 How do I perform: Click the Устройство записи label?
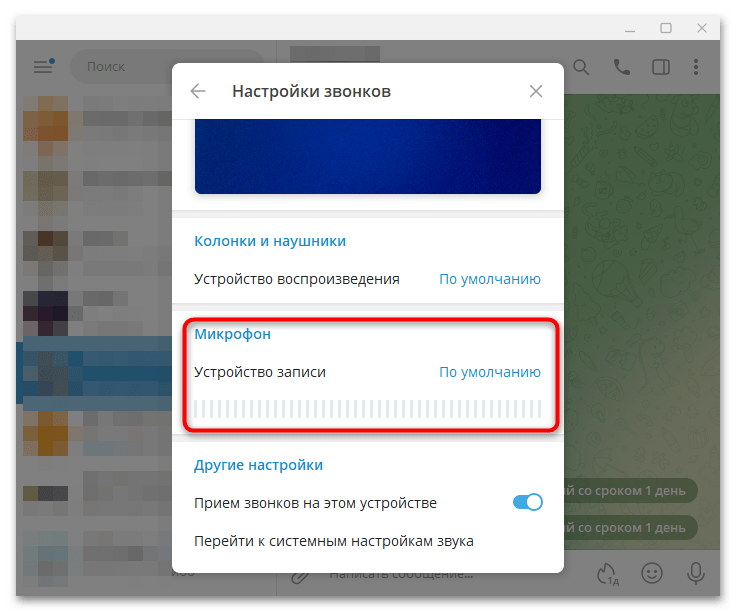pos(260,372)
